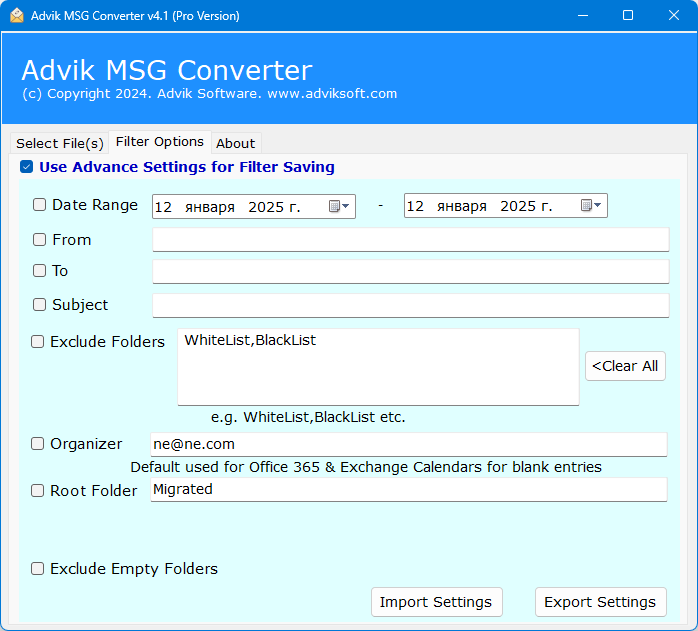698x631 pixels.
Task: Click the Exclude Folders text area
Action: (378, 367)
